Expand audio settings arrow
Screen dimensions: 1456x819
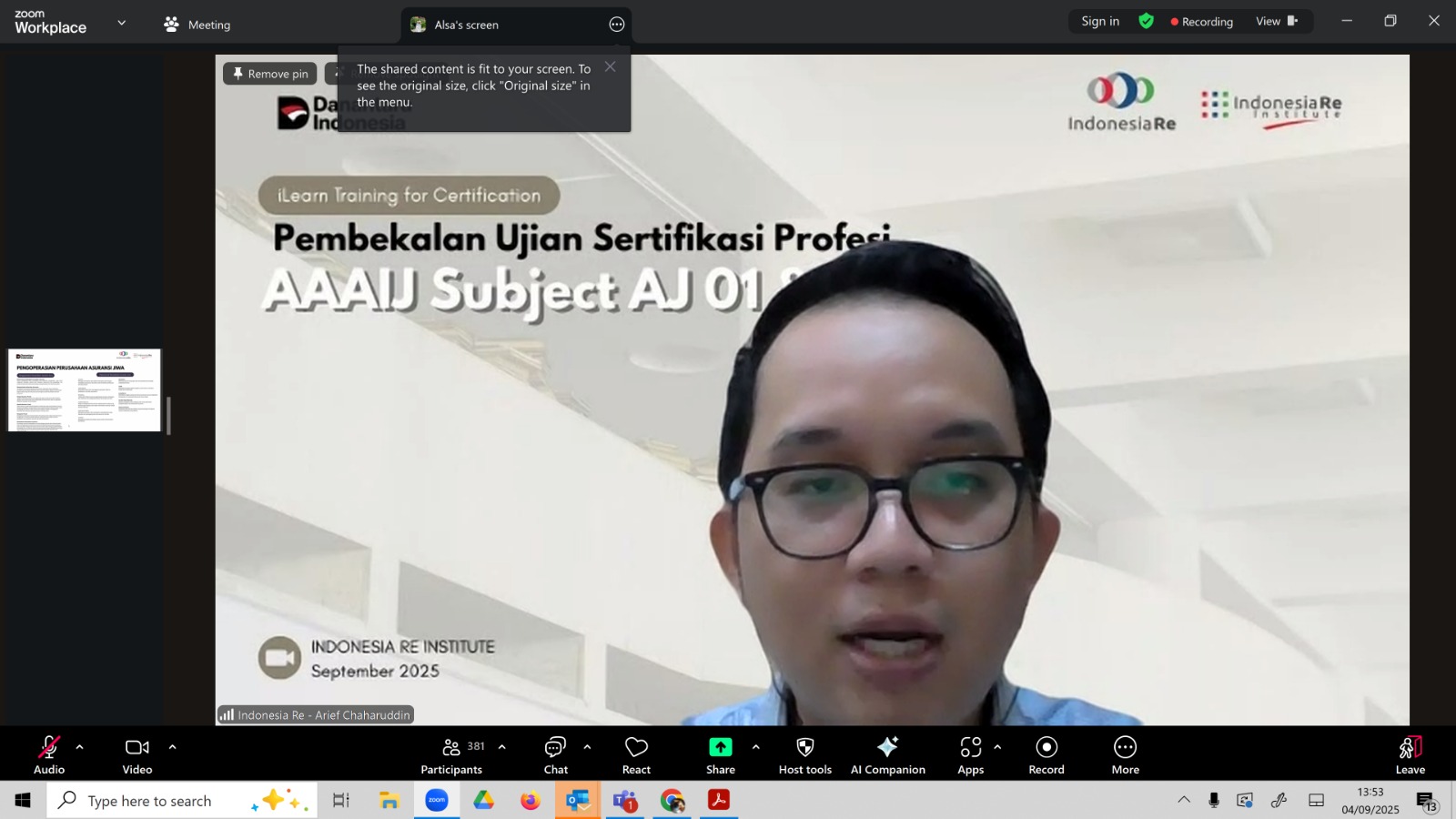coord(80,747)
